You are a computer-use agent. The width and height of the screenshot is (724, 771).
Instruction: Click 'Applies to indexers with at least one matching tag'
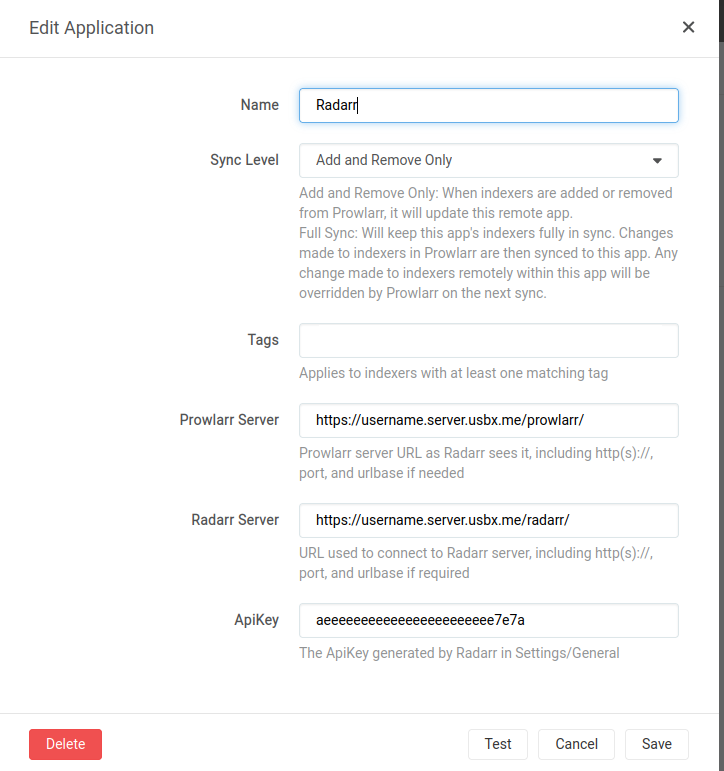(453, 373)
